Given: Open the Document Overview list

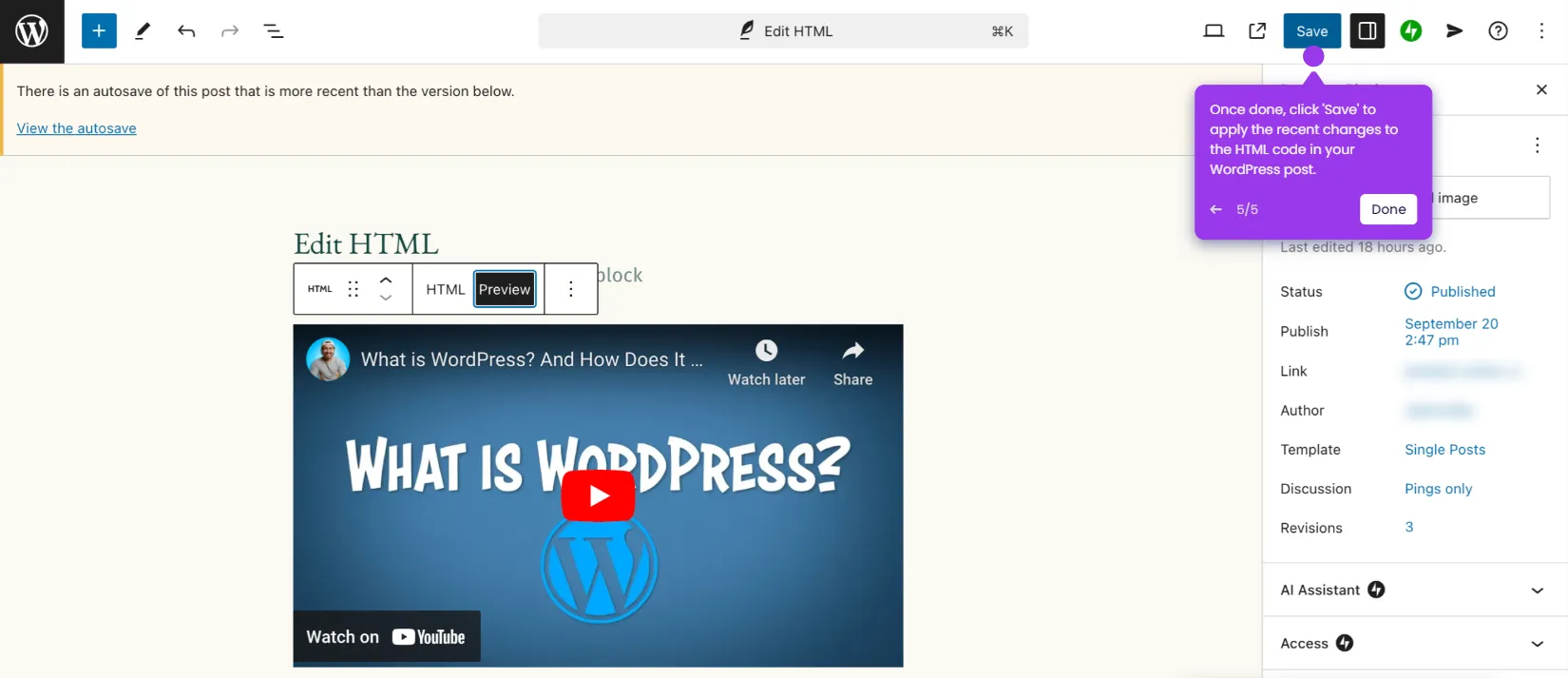Looking at the screenshot, I should coord(274,31).
